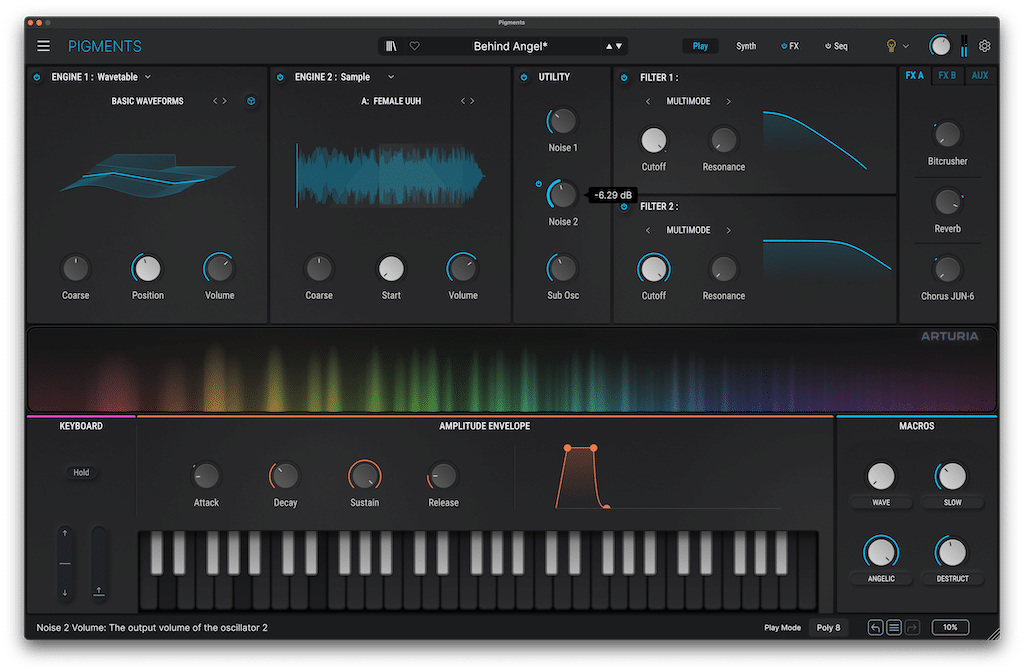
Task: Click the Female Uuh sample waveform display
Action: (x=391, y=175)
